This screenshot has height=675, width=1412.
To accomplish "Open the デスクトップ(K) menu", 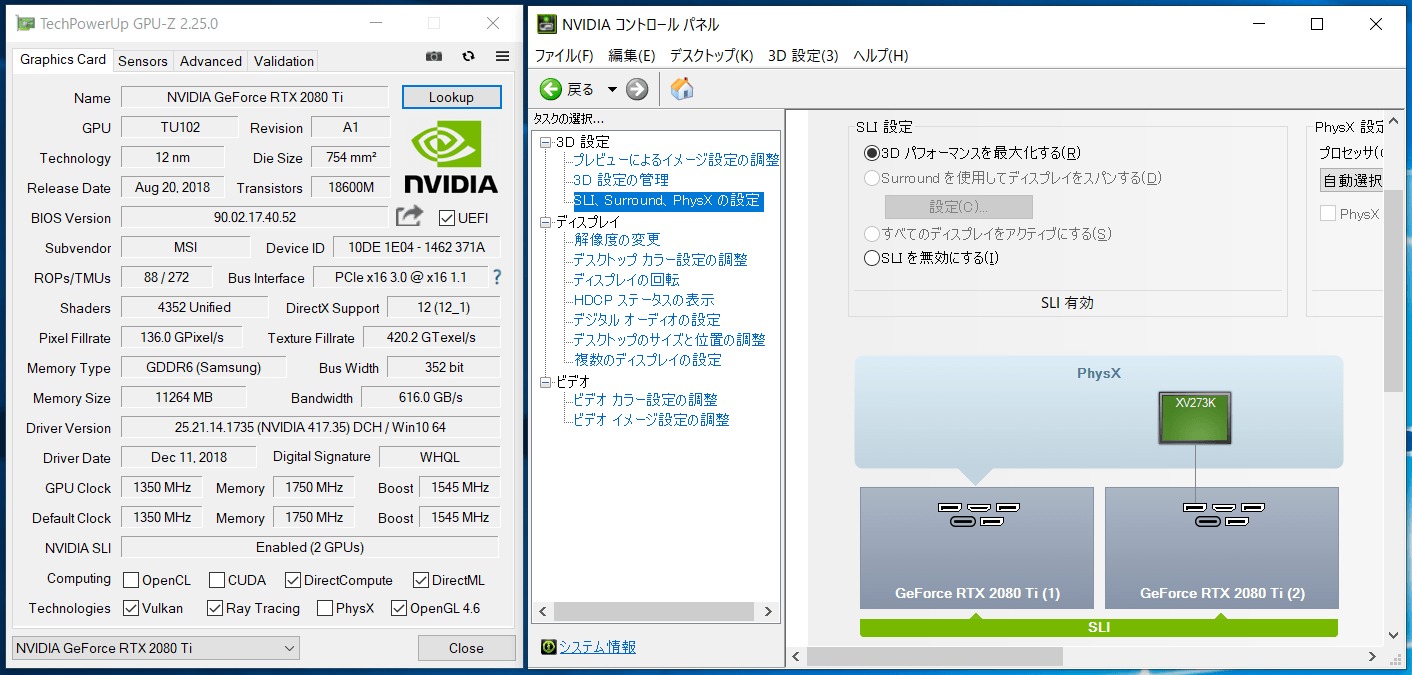I will [711, 56].
